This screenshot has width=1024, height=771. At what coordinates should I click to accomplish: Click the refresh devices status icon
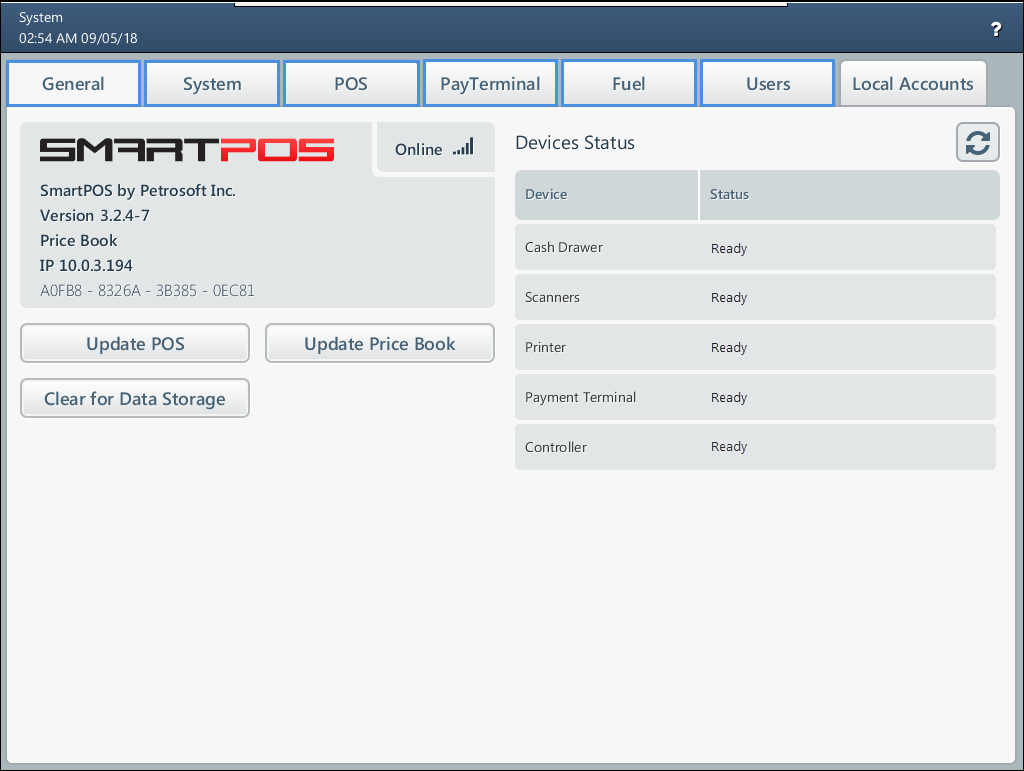pyautogui.click(x=977, y=142)
